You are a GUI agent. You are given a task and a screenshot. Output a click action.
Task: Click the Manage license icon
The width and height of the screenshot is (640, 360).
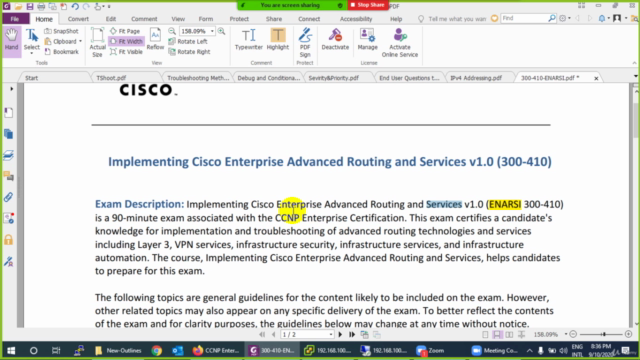(x=367, y=40)
